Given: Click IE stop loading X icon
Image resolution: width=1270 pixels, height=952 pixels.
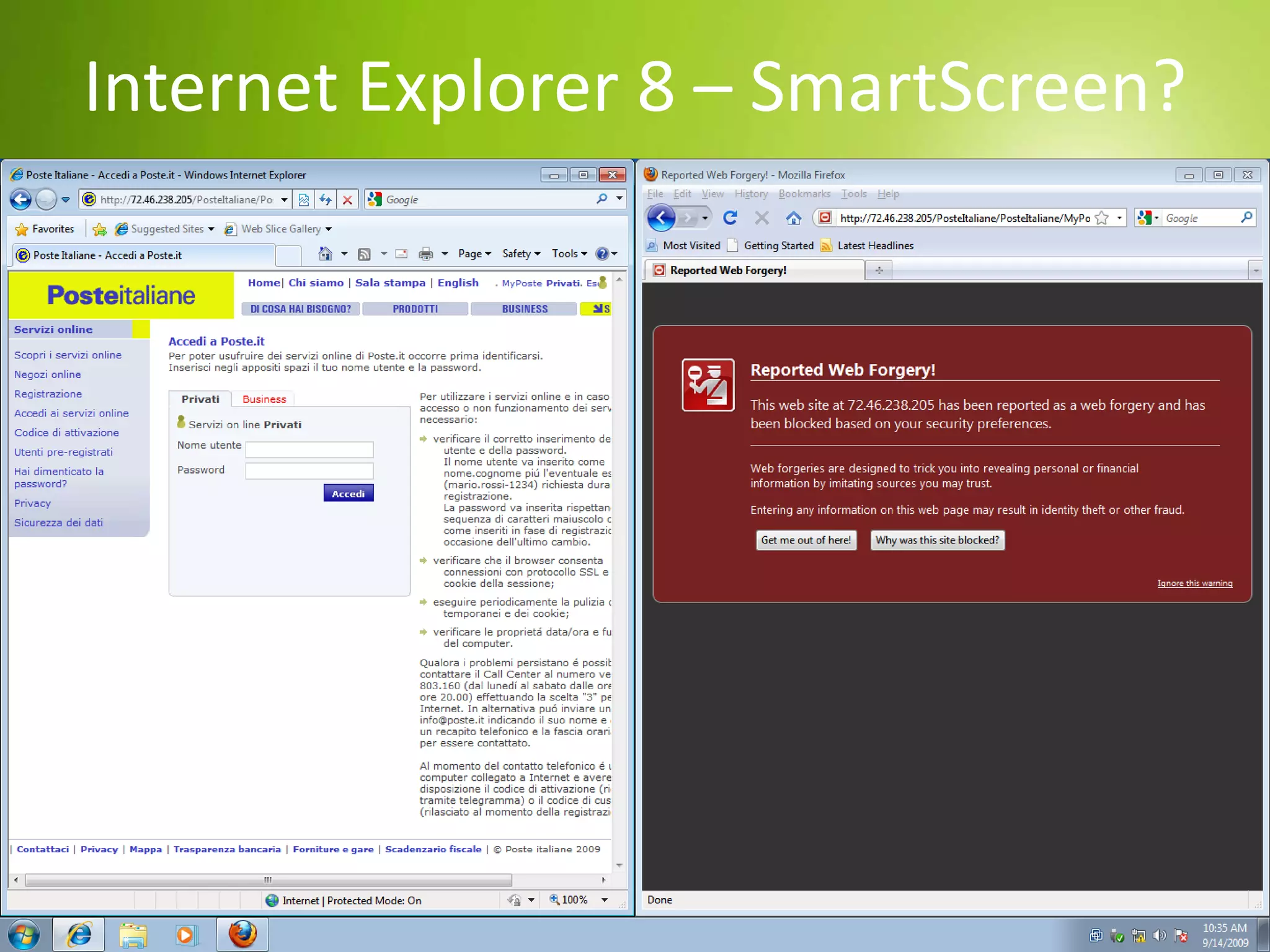Looking at the screenshot, I should point(347,200).
